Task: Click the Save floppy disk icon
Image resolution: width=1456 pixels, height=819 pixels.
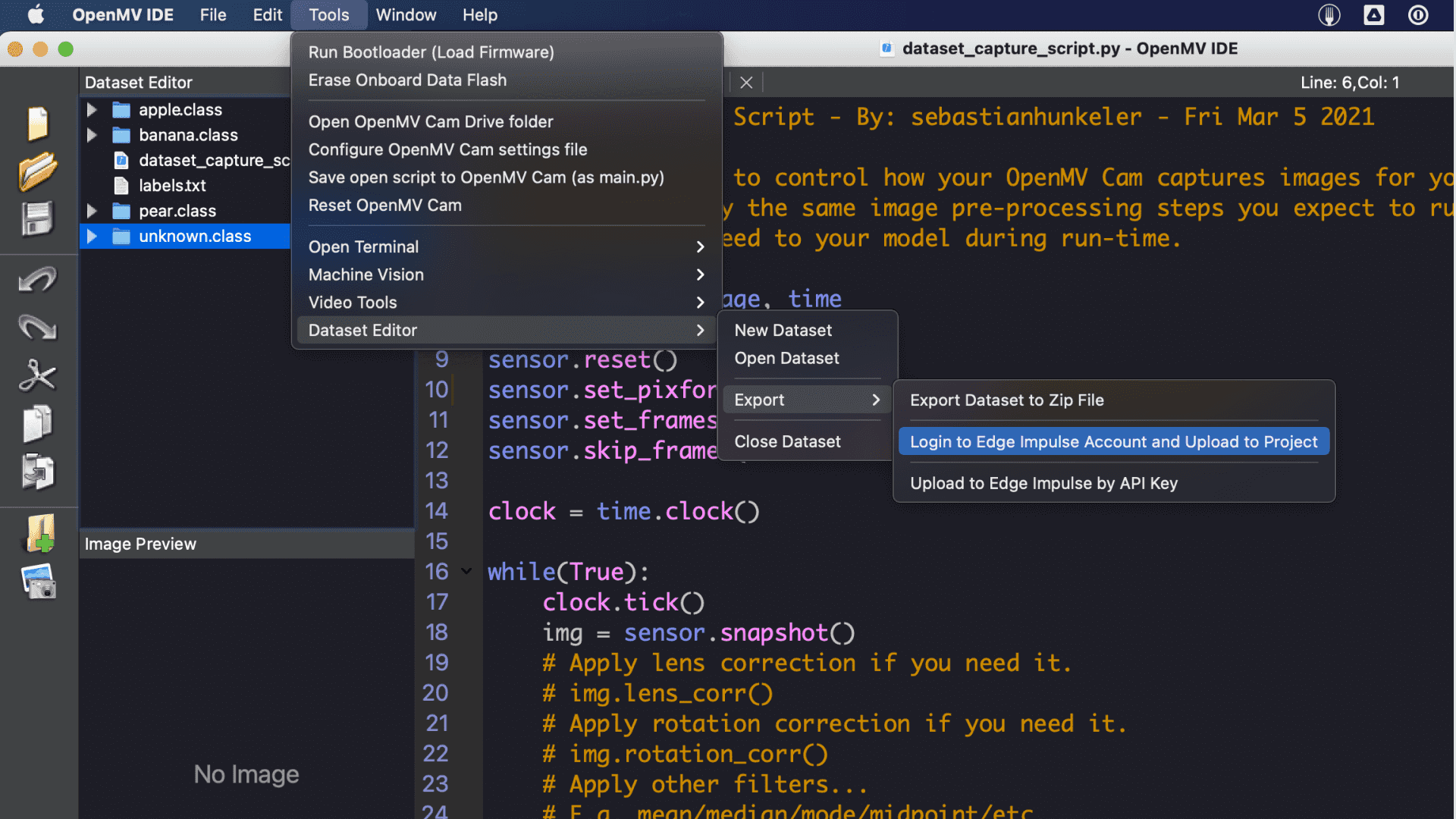Action: tap(37, 220)
